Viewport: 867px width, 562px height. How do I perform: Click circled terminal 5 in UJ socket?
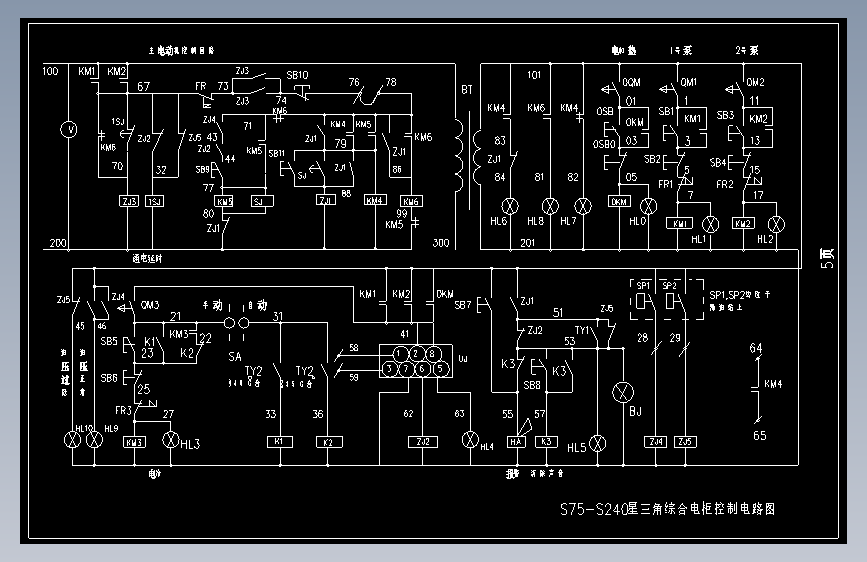point(440,369)
